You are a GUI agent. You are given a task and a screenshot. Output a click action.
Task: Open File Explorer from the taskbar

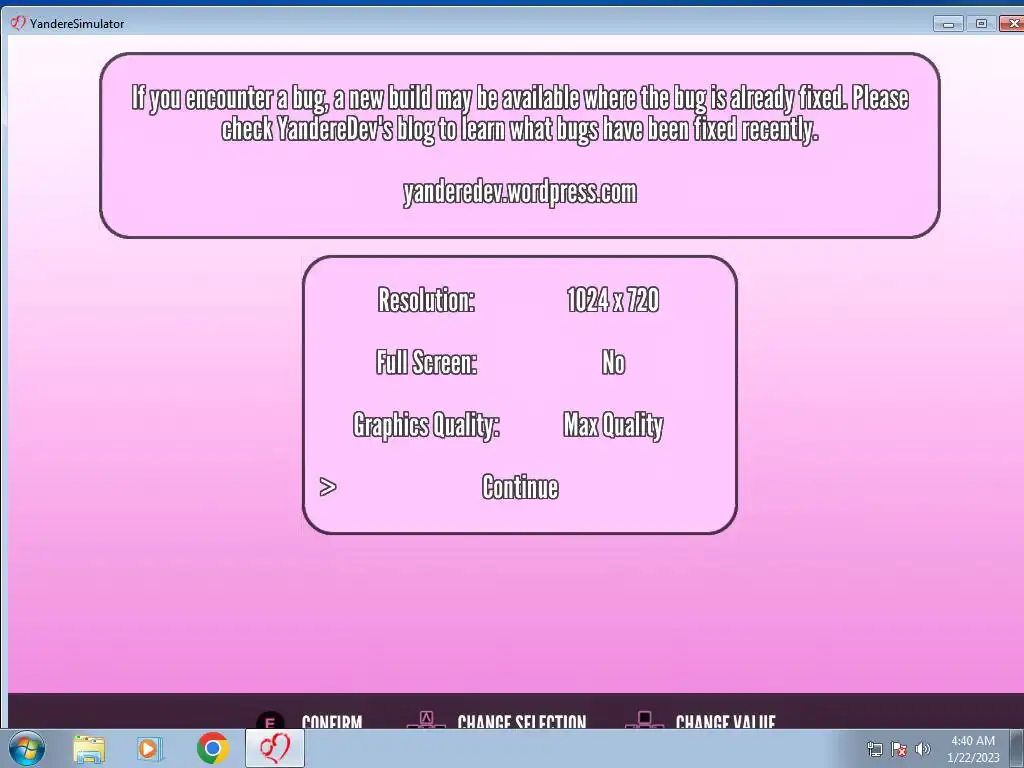[89, 748]
